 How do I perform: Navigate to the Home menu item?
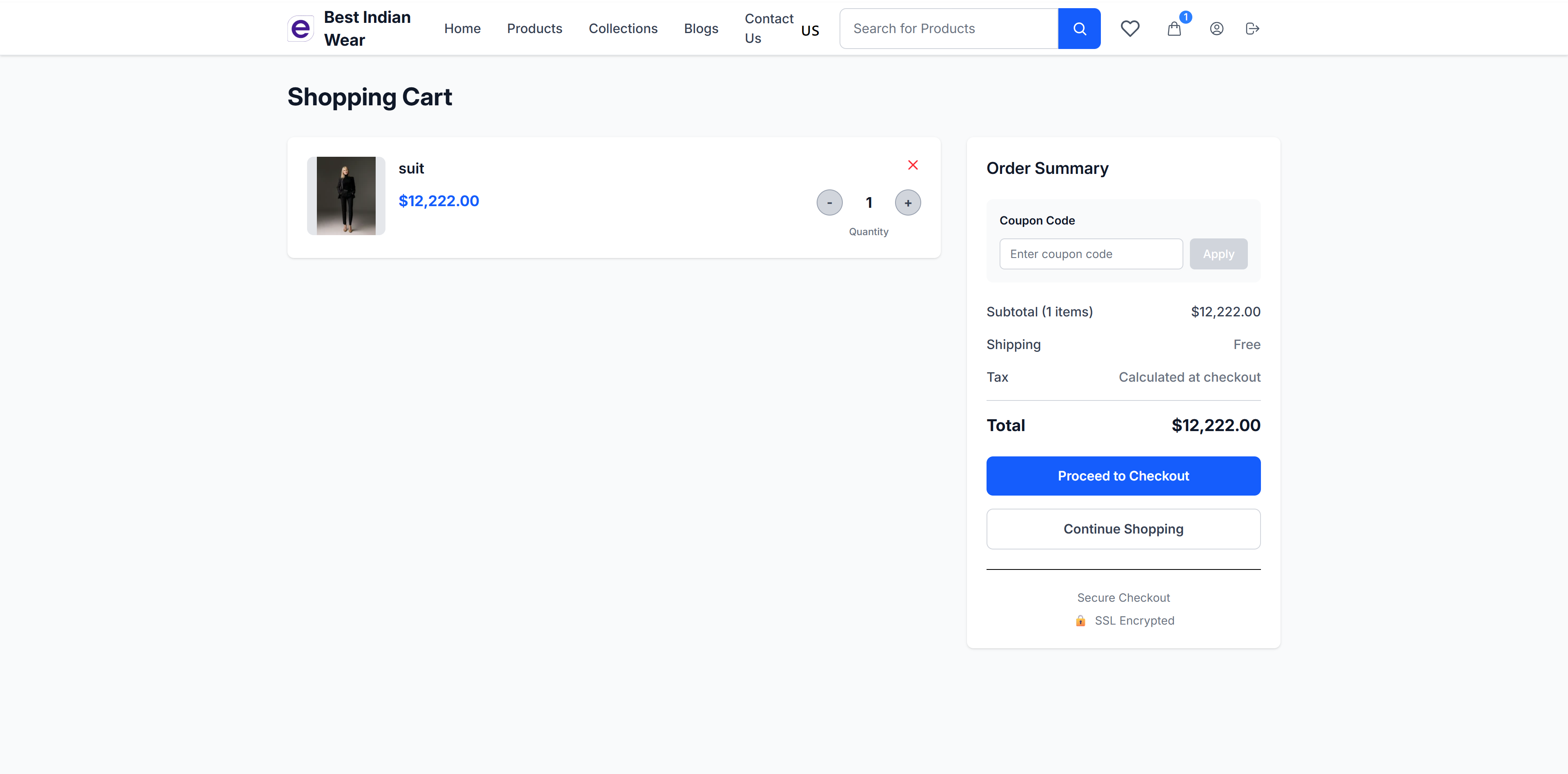coord(462,28)
